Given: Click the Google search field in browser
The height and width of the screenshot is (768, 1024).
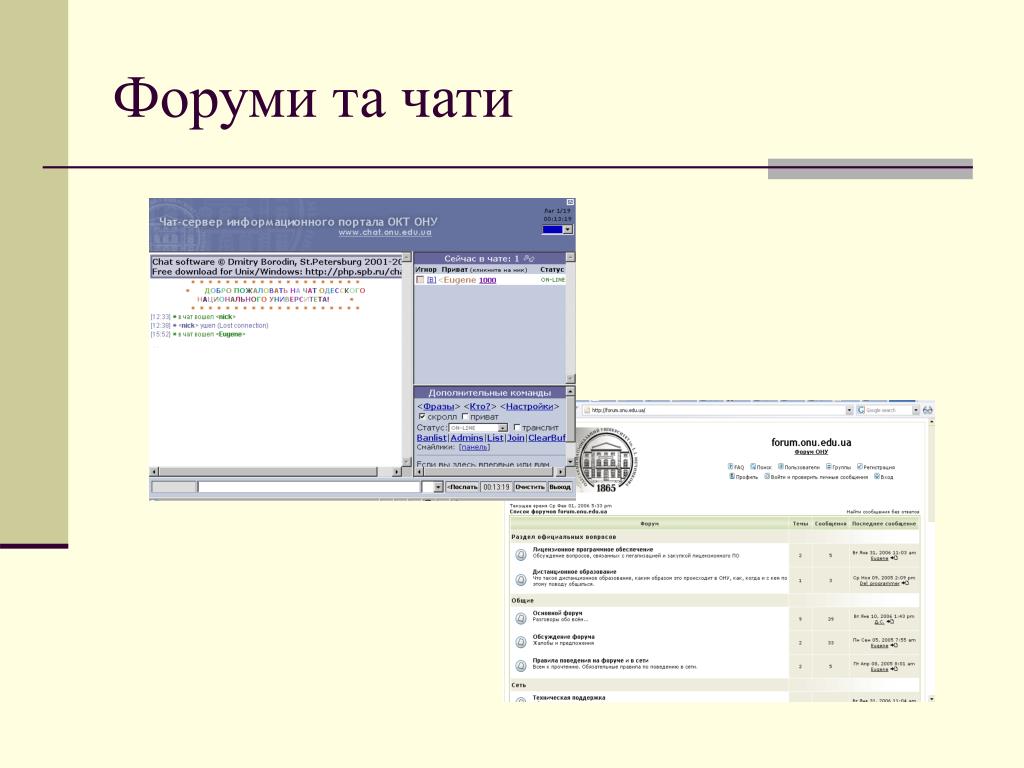Looking at the screenshot, I should pyautogui.click(x=888, y=410).
